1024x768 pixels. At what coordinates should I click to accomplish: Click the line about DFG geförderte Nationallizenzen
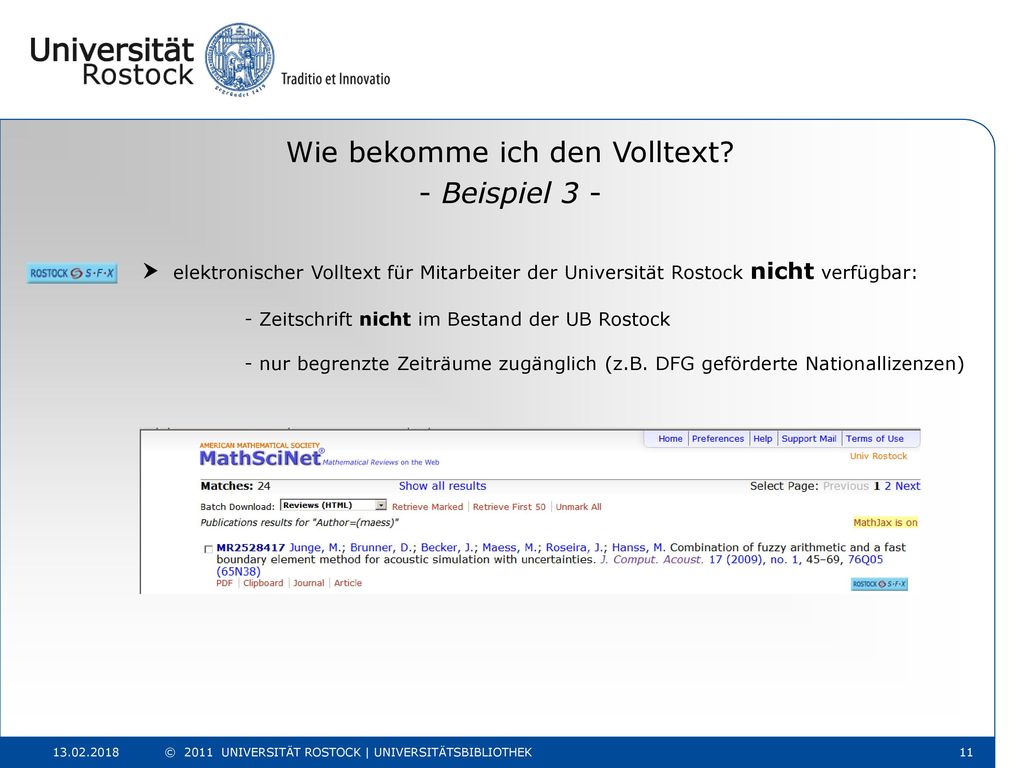point(605,363)
